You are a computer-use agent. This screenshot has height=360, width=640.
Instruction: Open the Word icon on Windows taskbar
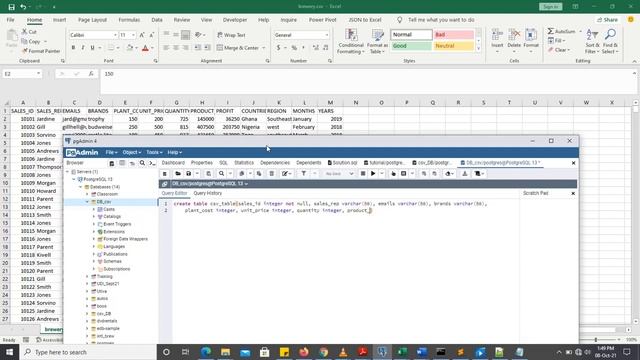pos(421,352)
